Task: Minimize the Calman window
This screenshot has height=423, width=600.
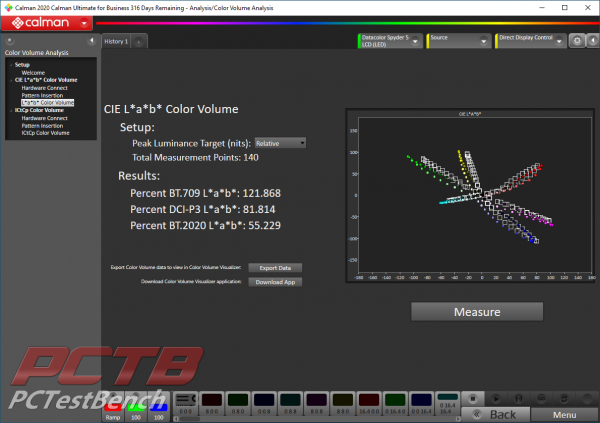Action: tap(542, 8)
